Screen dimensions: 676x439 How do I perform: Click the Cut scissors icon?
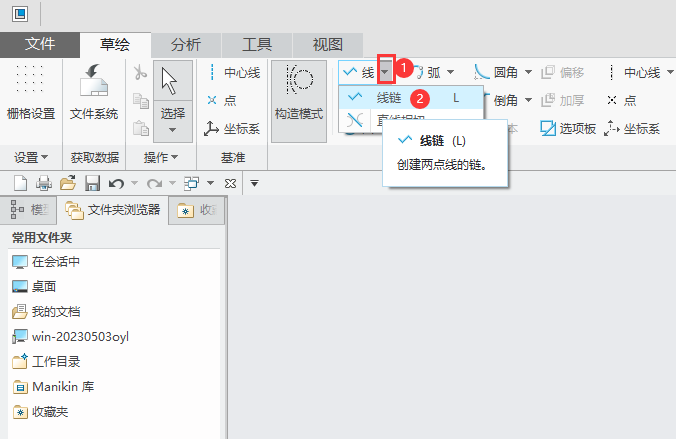coord(140,72)
